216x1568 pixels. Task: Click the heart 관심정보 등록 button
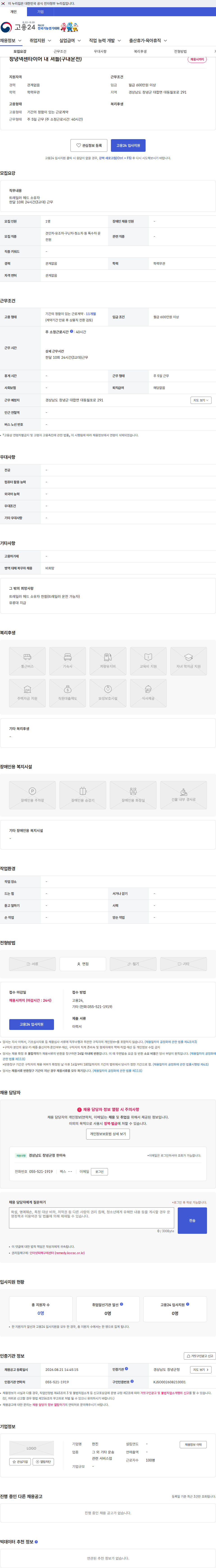(x=89, y=145)
